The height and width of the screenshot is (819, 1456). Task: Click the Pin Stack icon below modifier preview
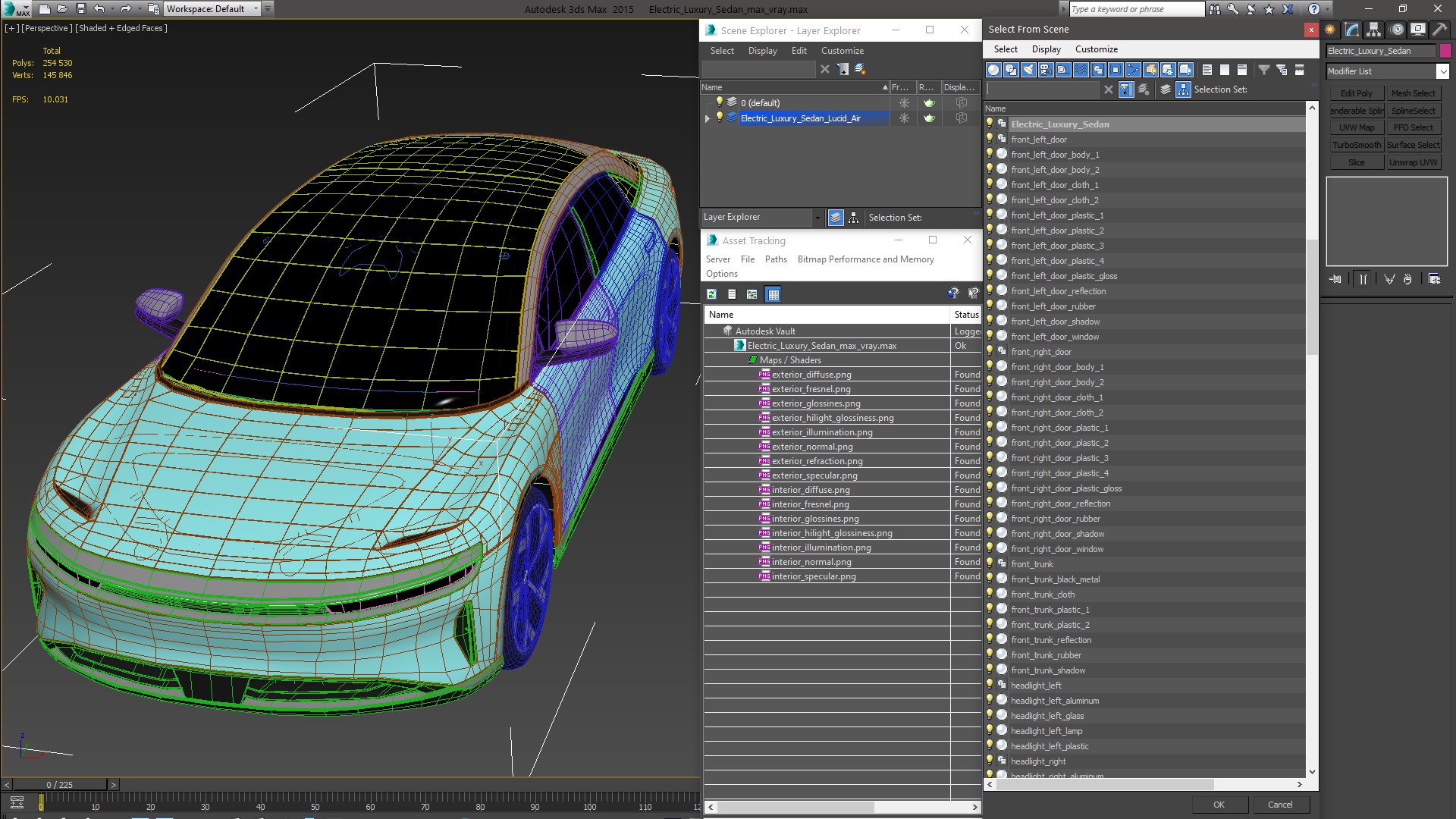(1335, 279)
